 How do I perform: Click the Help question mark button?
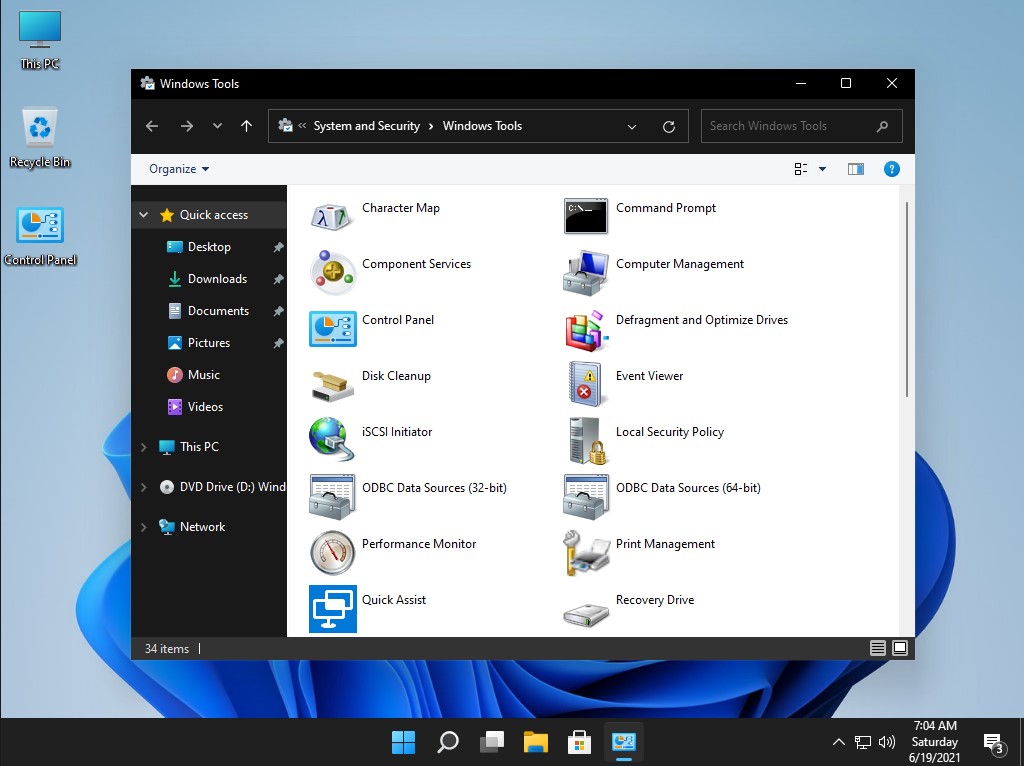[891, 168]
